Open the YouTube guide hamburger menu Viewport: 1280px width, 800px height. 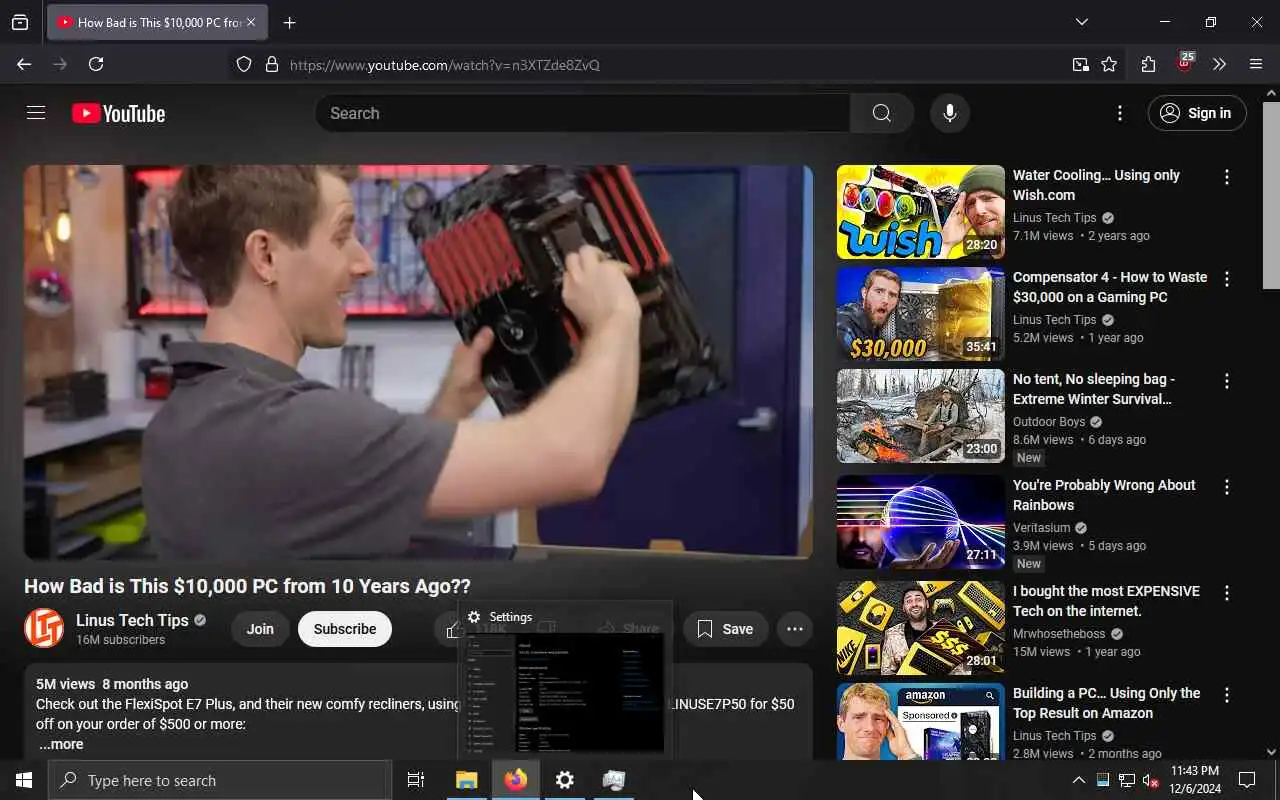click(x=36, y=113)
